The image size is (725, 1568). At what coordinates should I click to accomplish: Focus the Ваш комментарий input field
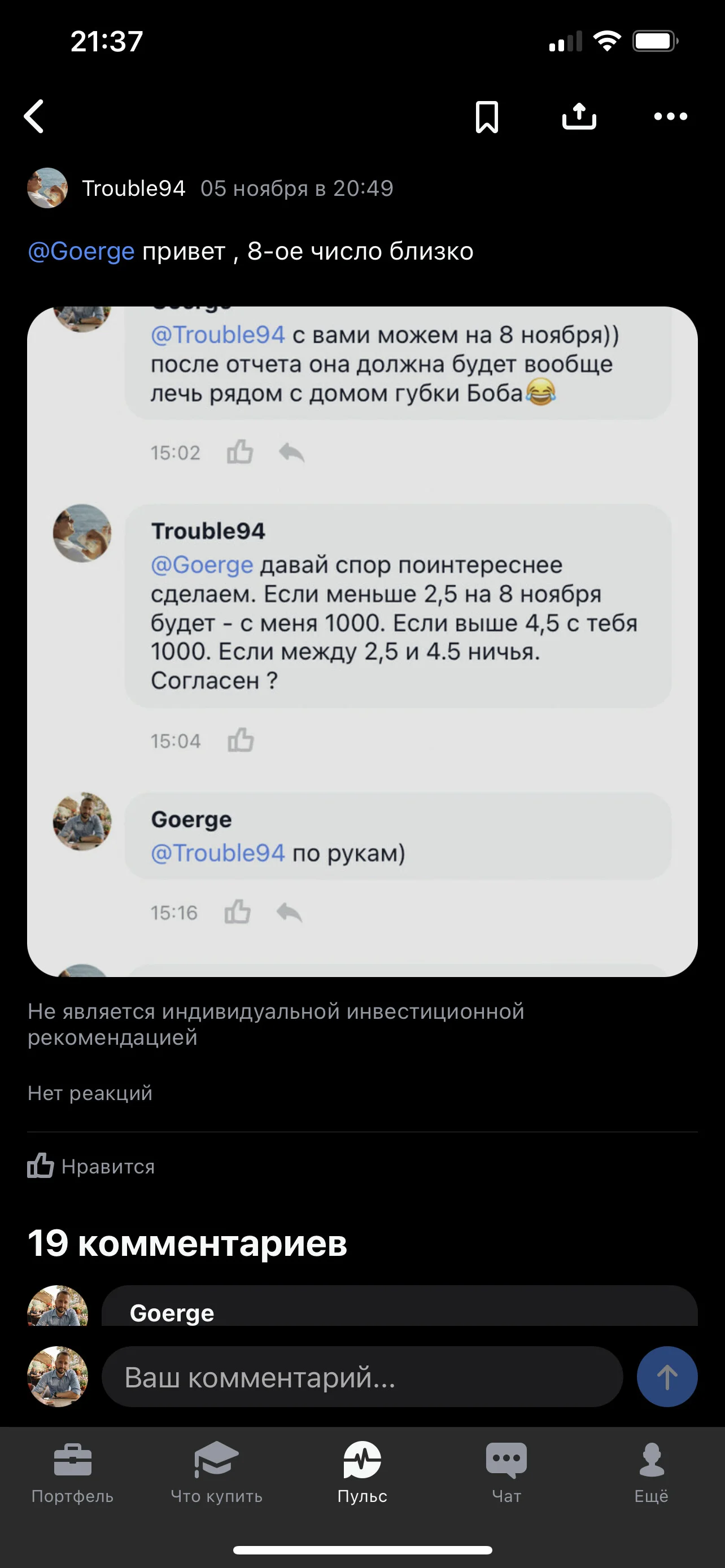point(362,1377)
